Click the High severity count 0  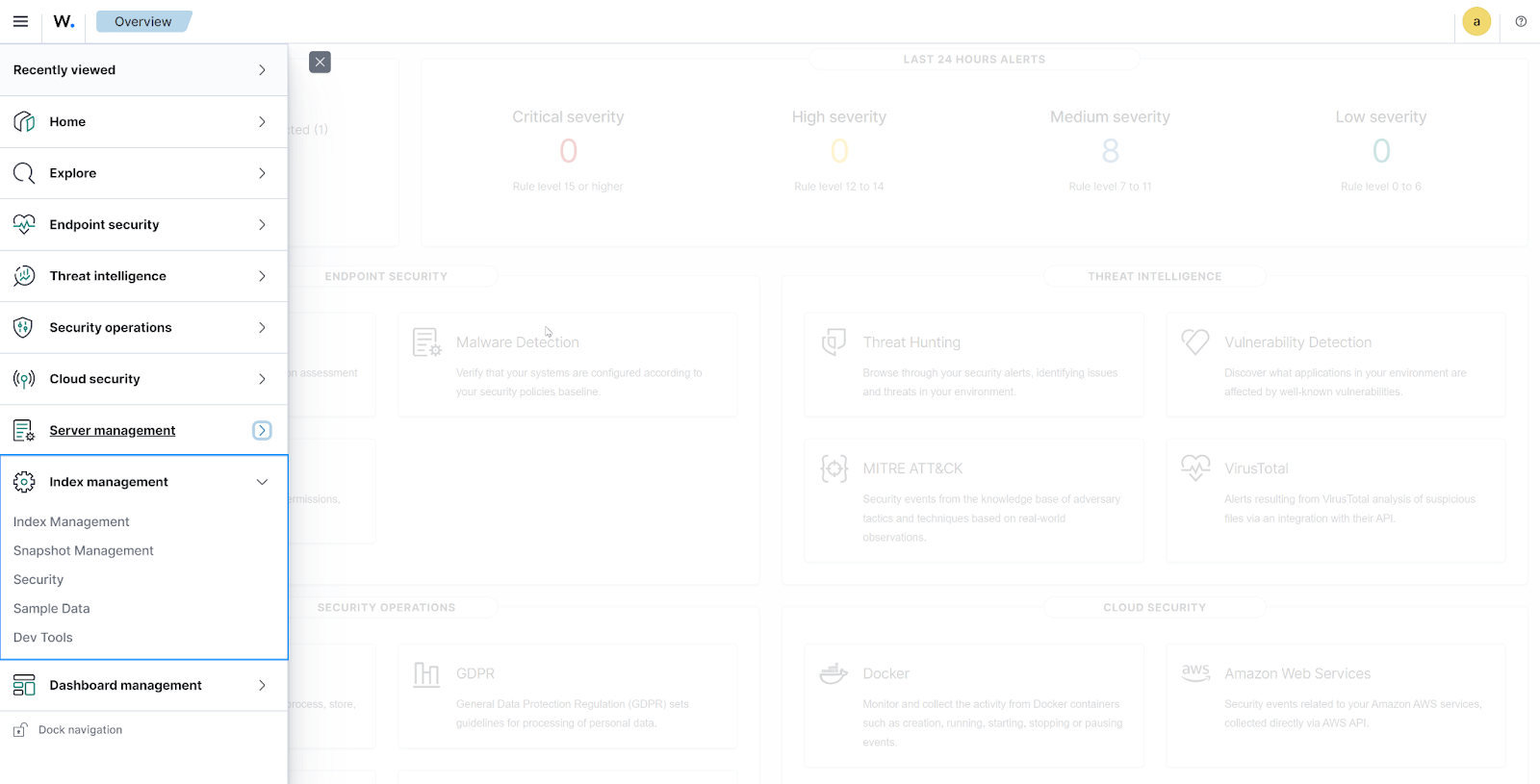(x=839, y=151)
